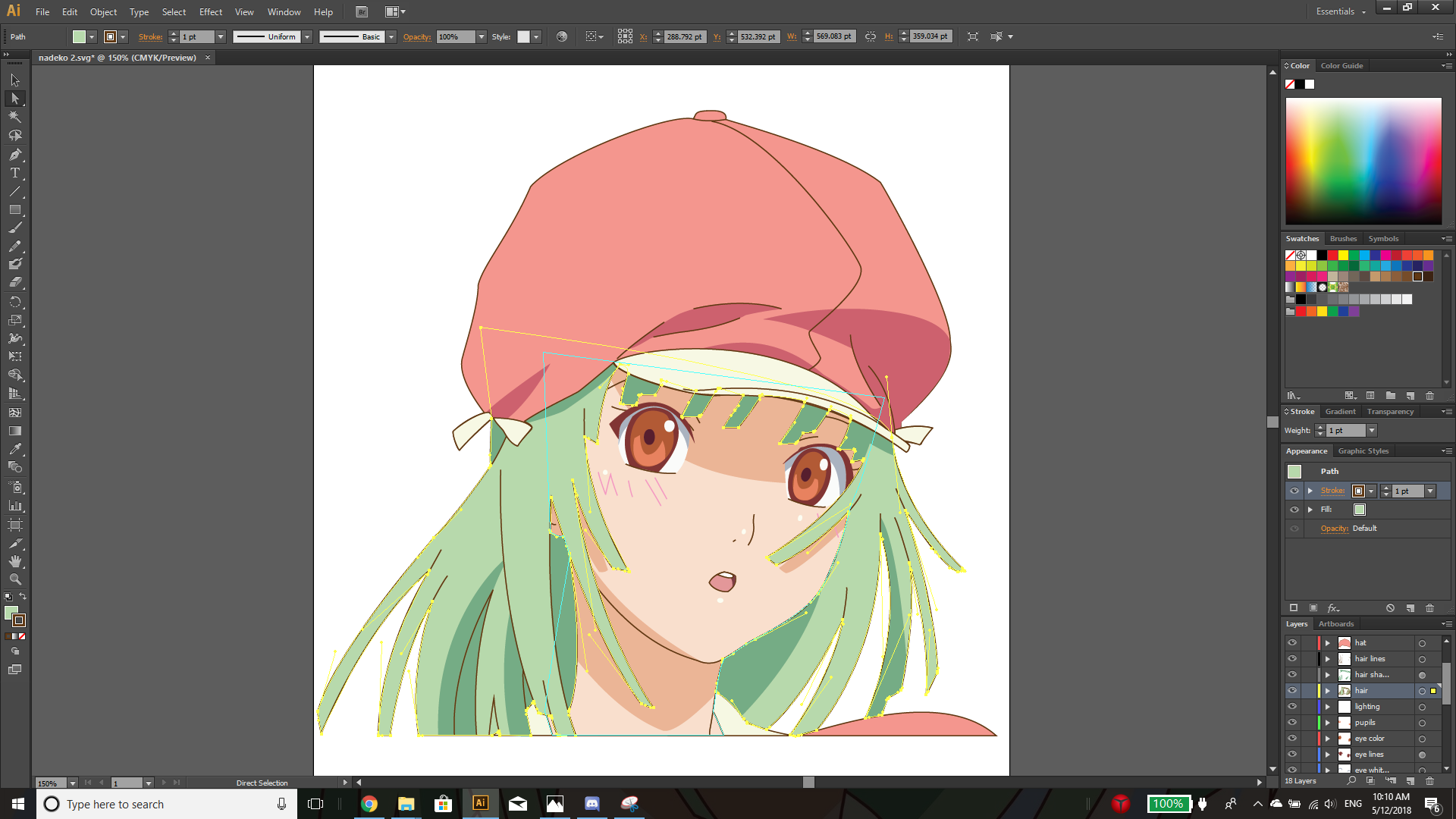1456x819 pixels.
Task: Click the Fill color box in control bar
Action: [x=79, y=36]
